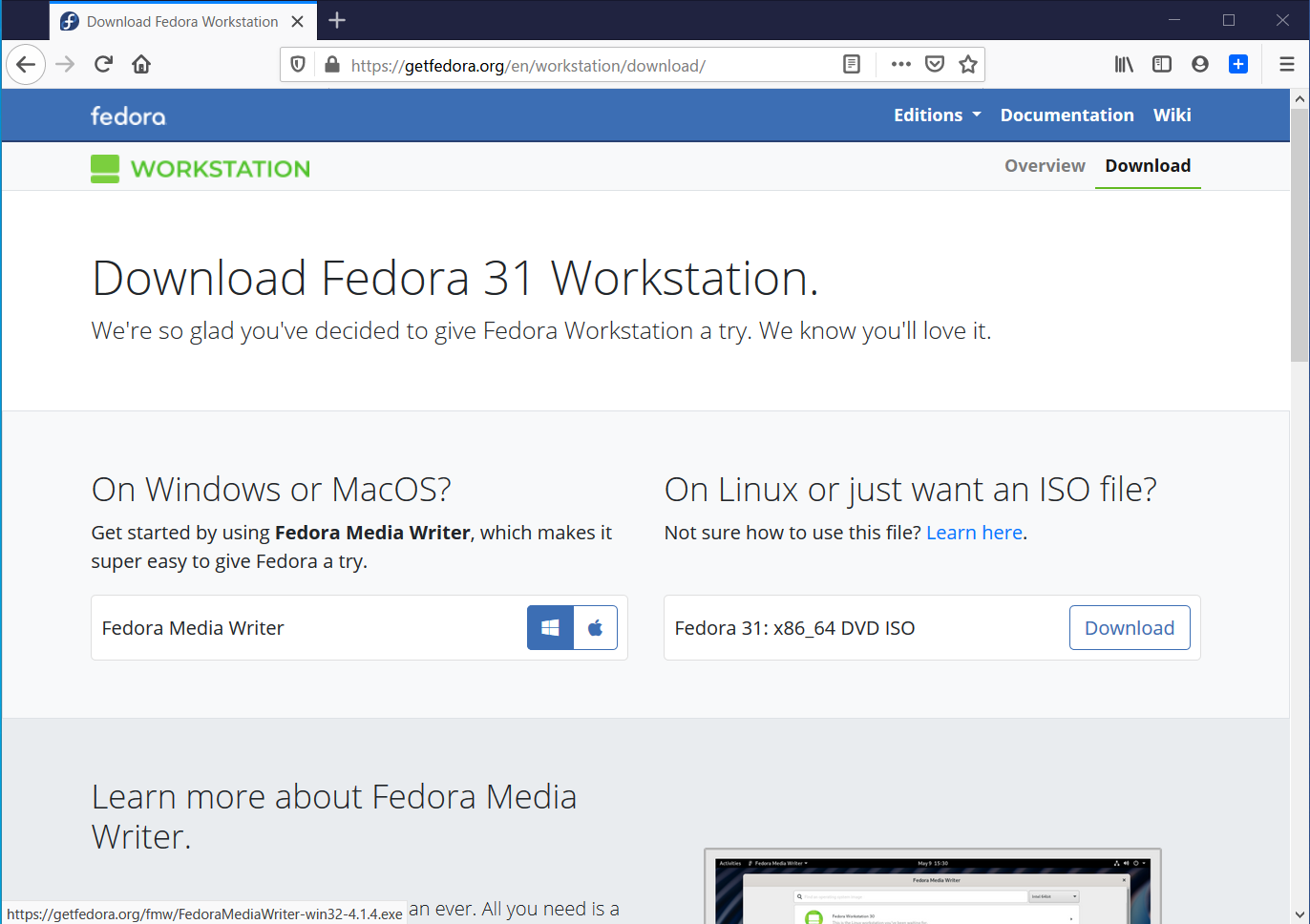Select the Download Fedora Workstation browser tab
The height and width of the screenshot is (924, 1310).
pyautogui.click(x=182, y=21)
